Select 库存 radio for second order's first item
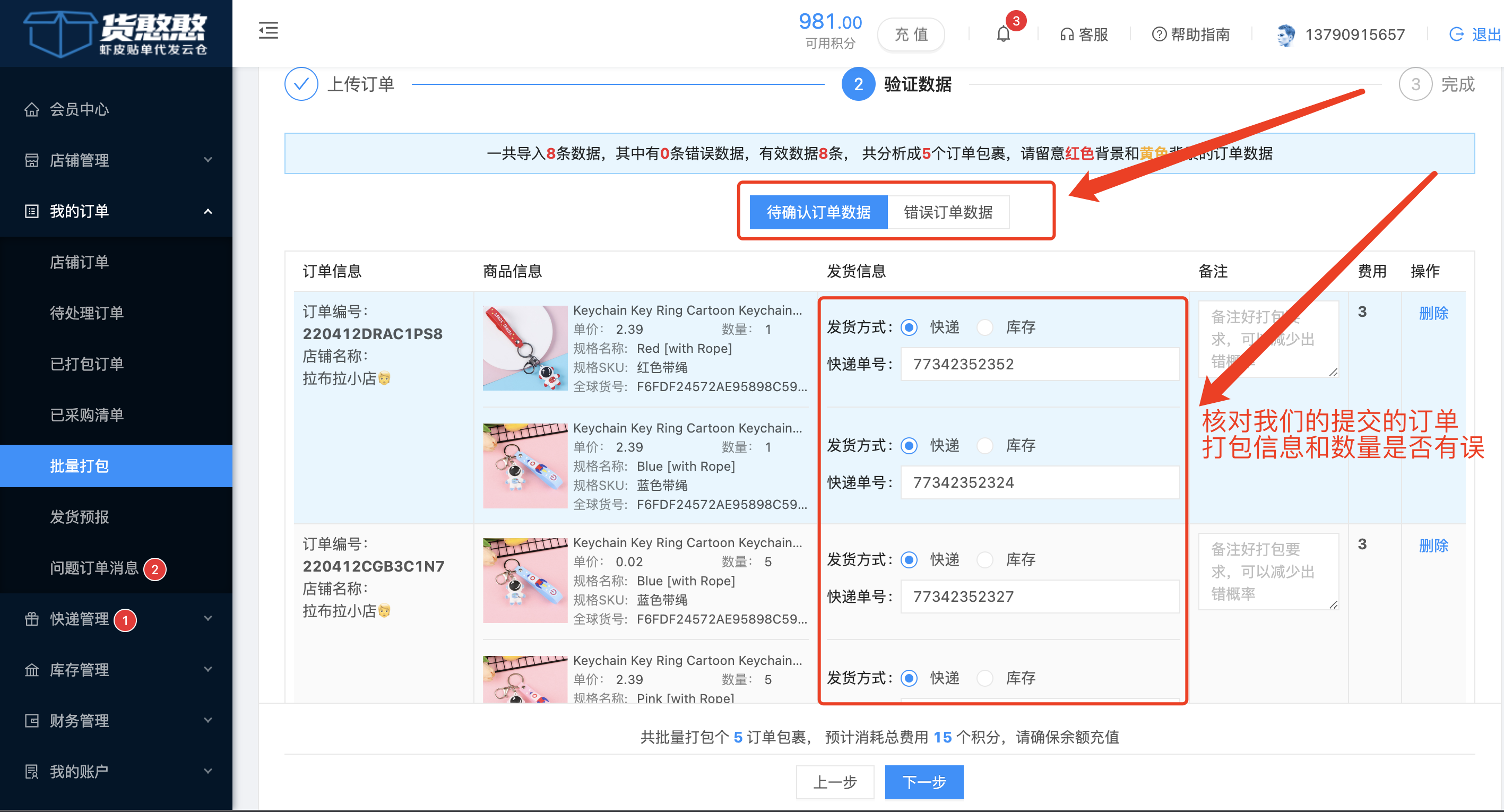Screen dimensions: 1504x812 point(984,560)
